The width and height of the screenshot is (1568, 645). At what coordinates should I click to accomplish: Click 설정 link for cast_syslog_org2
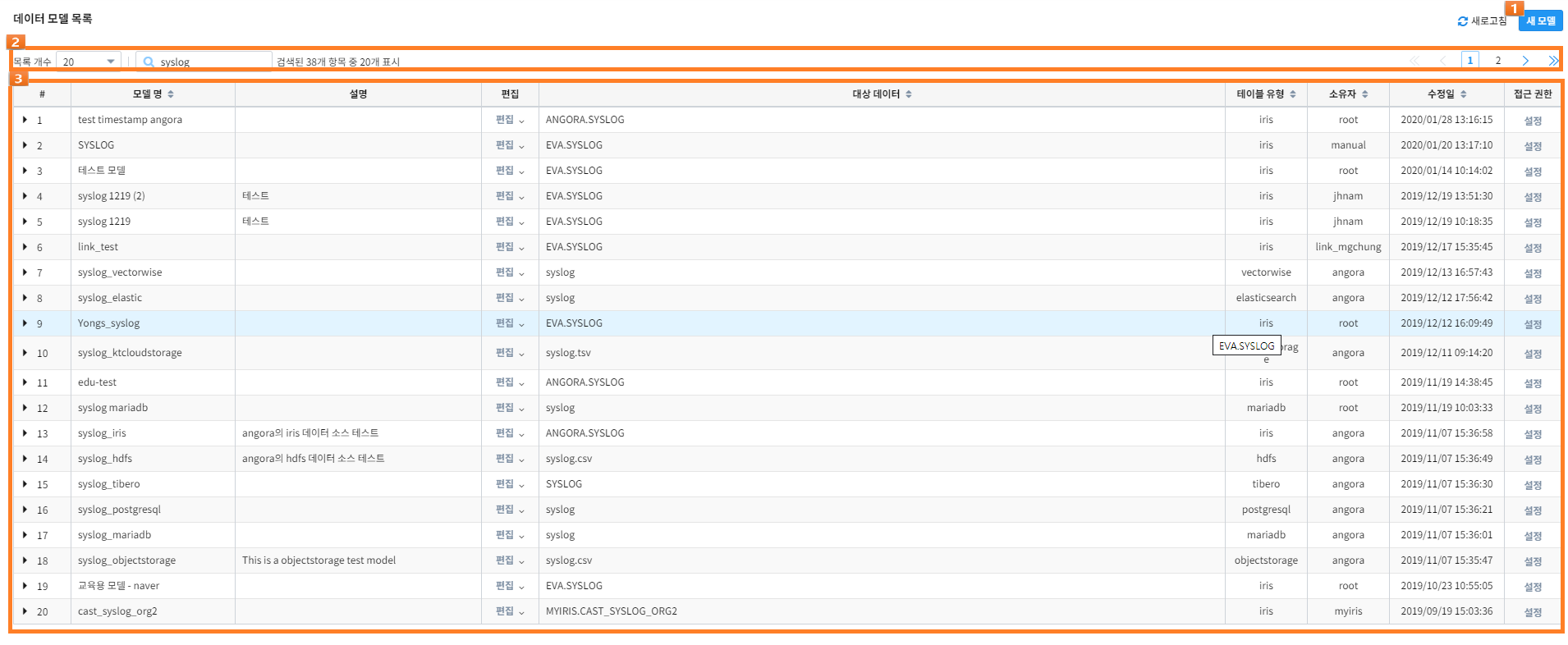[1533, 612]
